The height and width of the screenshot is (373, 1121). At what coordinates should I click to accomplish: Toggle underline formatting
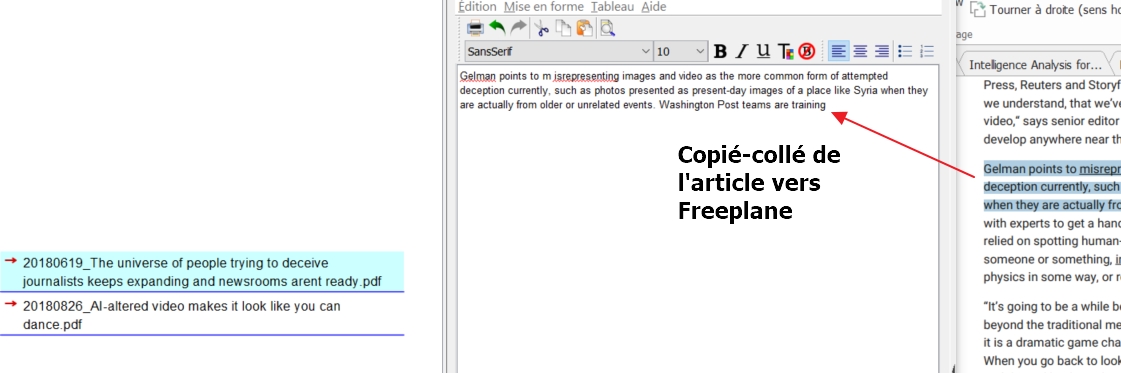pyautogui.click(x=764, y=51)
